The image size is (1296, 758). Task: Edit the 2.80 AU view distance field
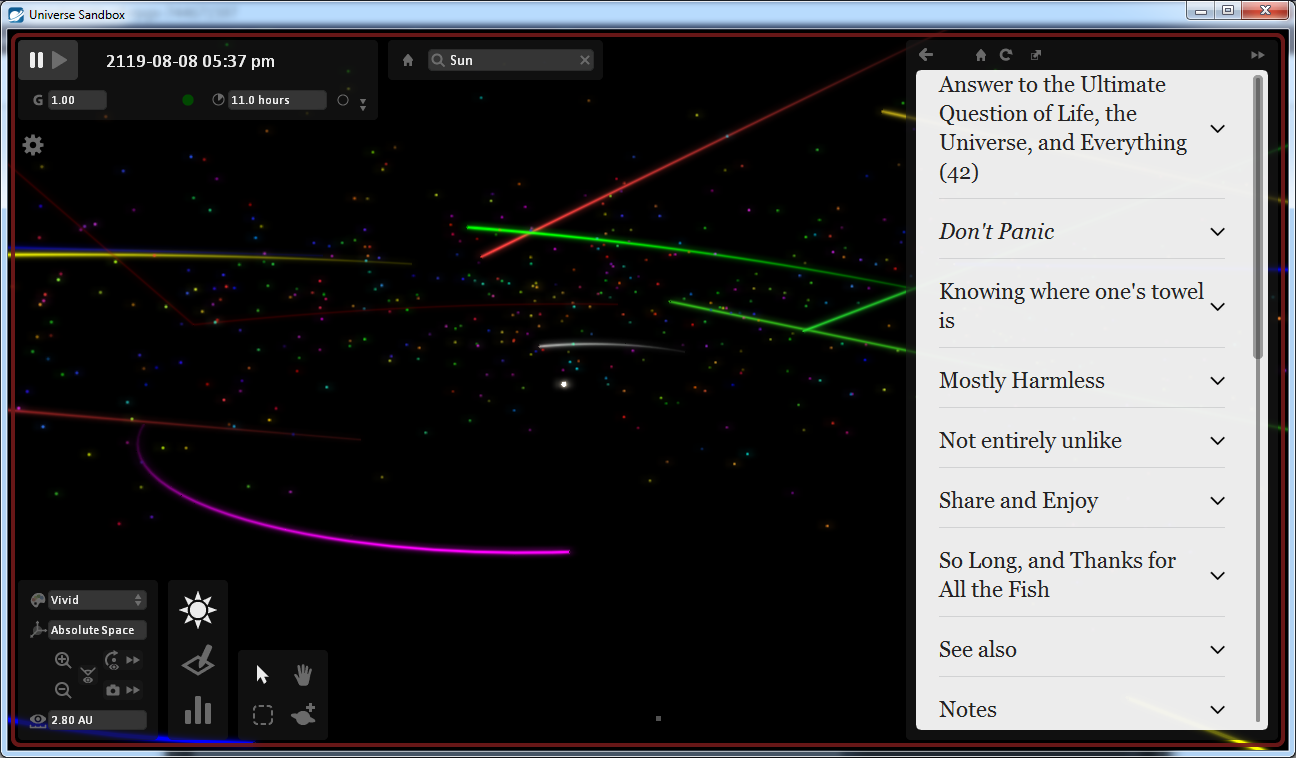pos(97,720)
